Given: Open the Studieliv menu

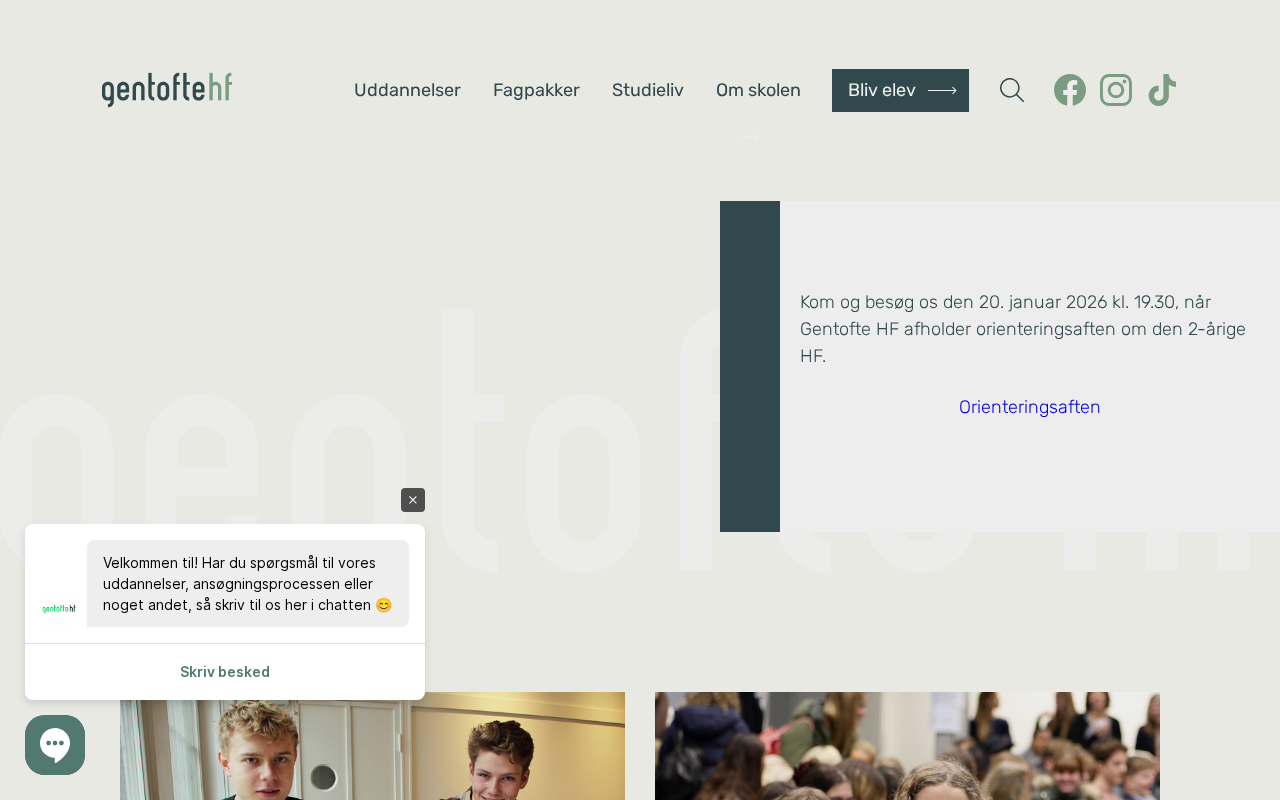Looking at the screenshot, I should click(648, 90).
